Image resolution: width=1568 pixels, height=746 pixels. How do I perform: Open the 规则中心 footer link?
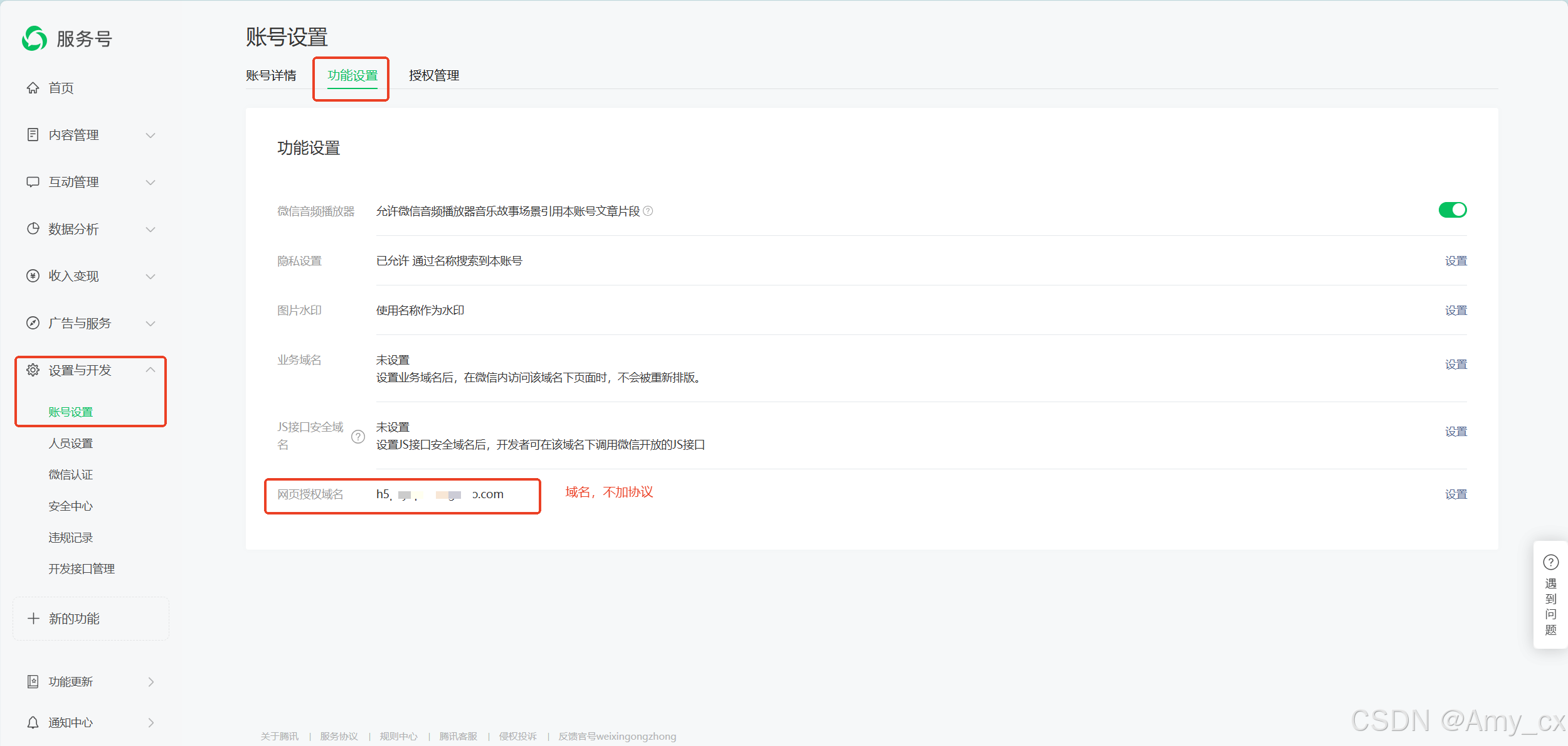click(399, 737)
